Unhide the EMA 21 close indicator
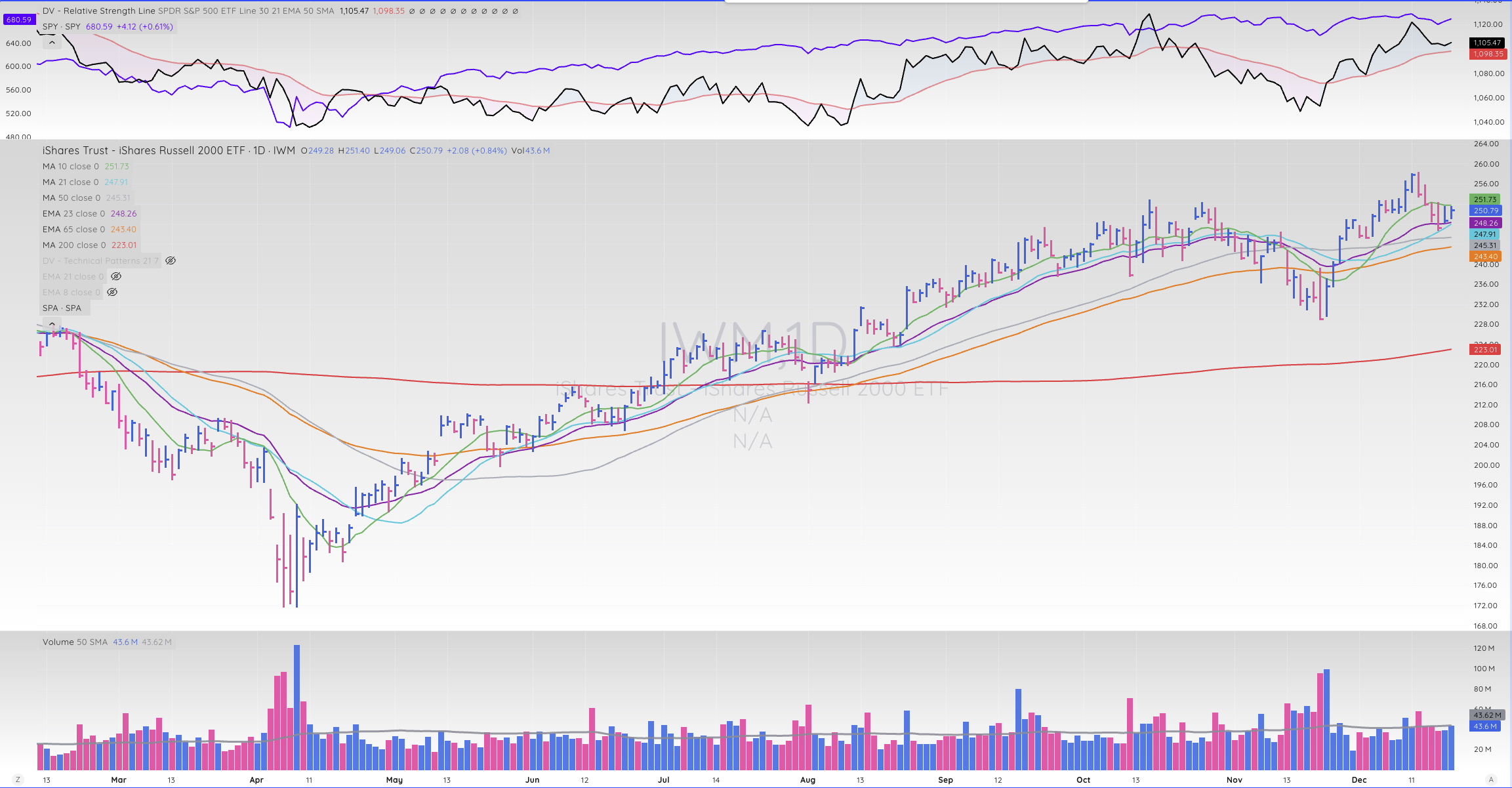The image size is (1512, 788). coord(116,277)
